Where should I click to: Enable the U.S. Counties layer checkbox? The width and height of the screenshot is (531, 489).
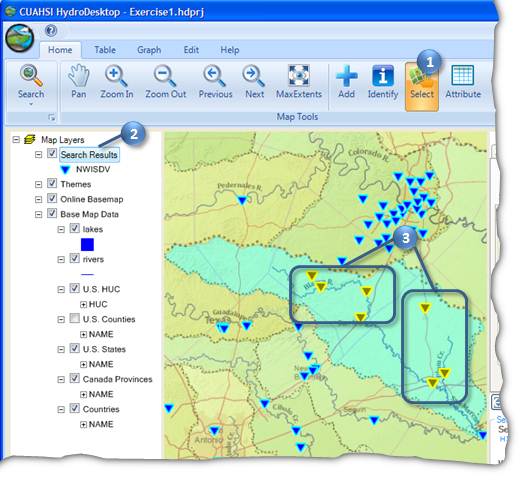click(x=75, y=318)
